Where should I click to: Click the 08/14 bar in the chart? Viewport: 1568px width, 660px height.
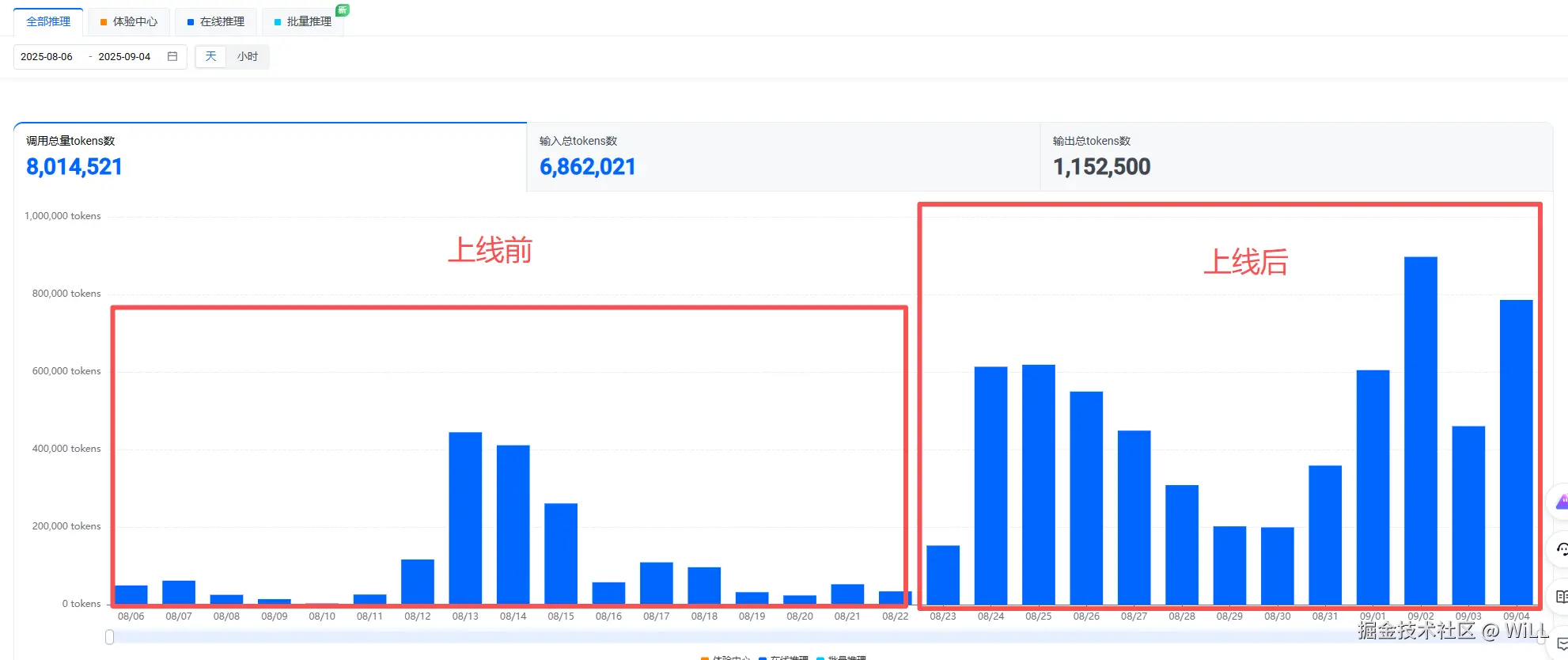(x=513, y=525)
